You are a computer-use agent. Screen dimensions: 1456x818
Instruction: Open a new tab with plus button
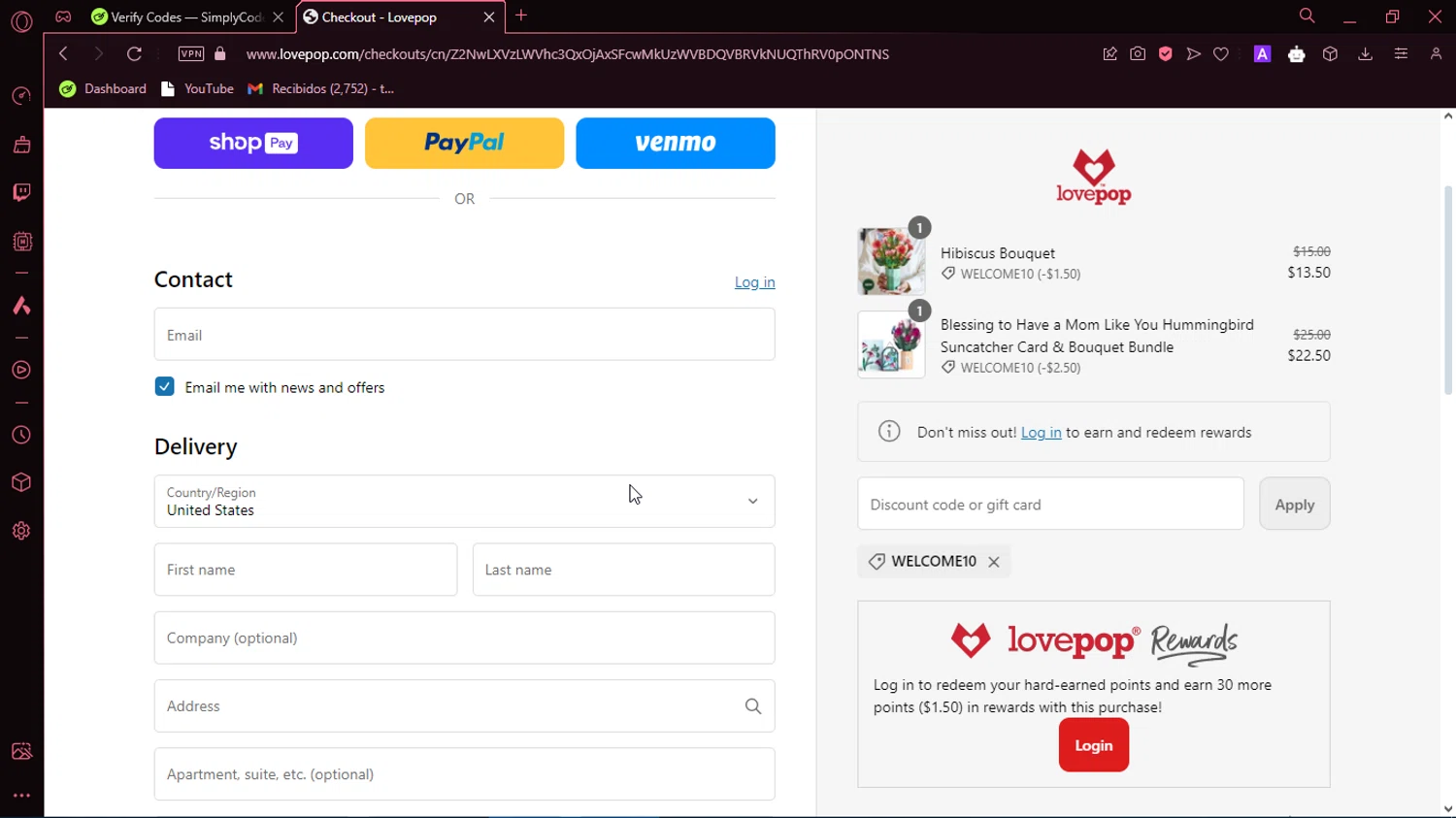(x=521, y=16)
